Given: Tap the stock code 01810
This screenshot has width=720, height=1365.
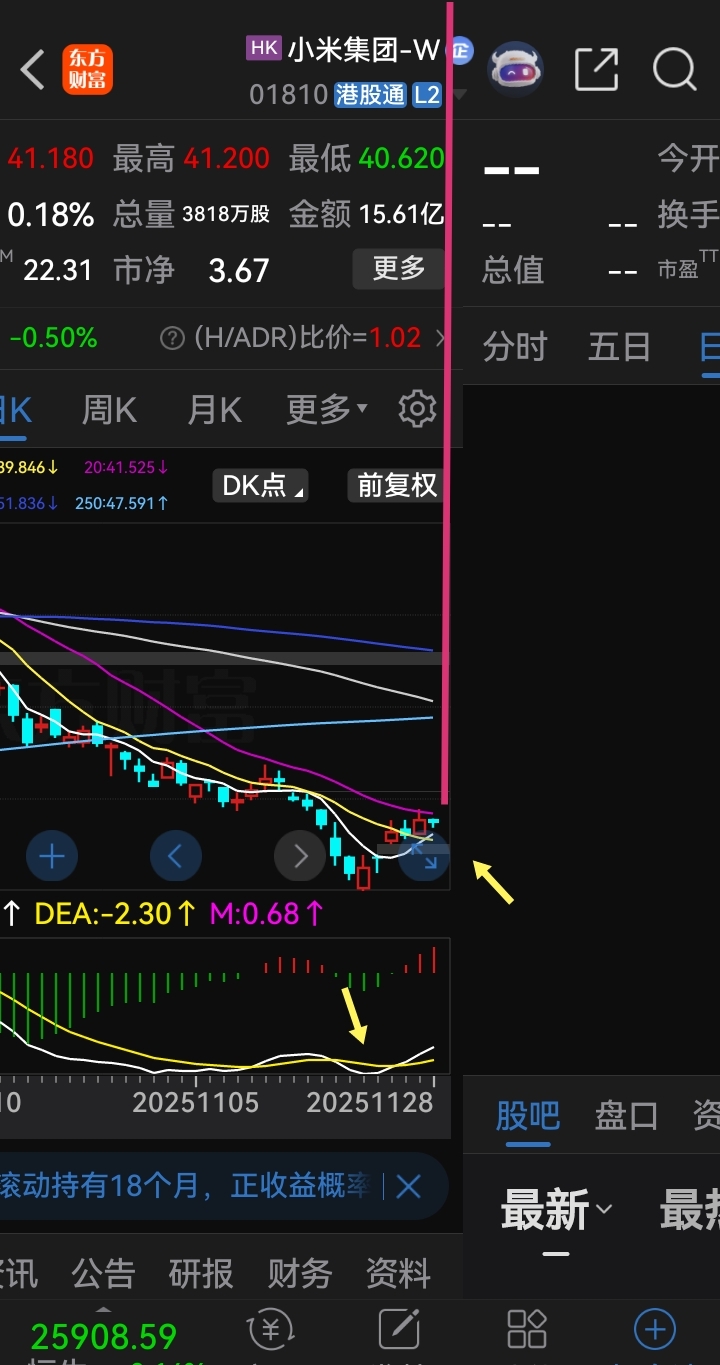Looking at the screenshot, I should click(x=289, y=95).
